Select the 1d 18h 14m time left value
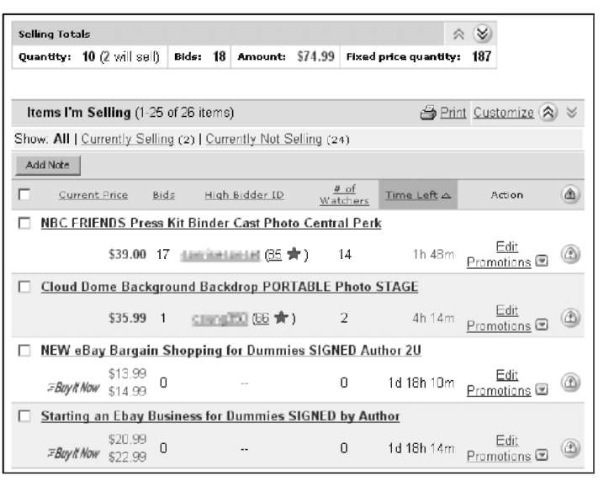 421,448
